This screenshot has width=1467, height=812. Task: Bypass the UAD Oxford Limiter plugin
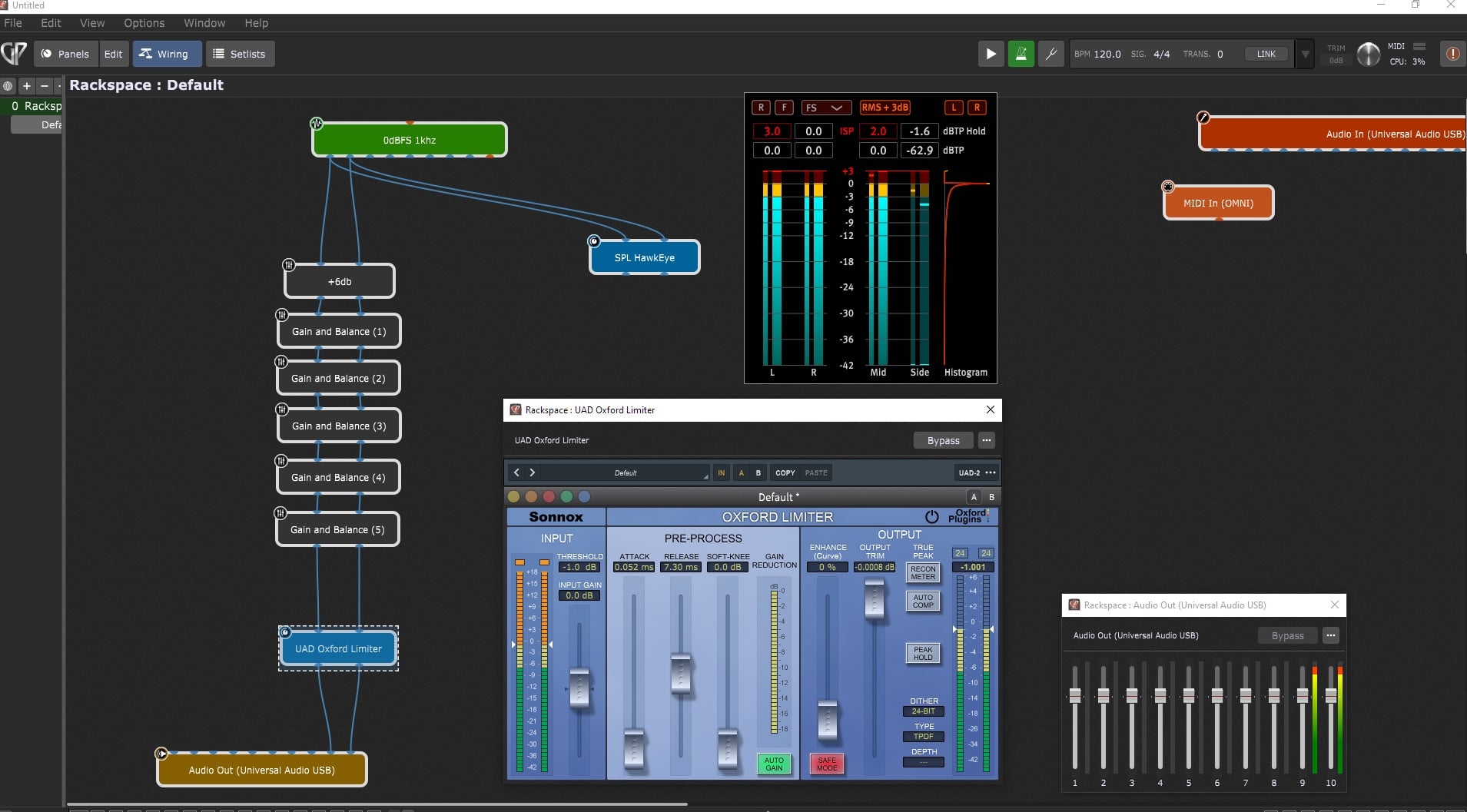point(943,440)
